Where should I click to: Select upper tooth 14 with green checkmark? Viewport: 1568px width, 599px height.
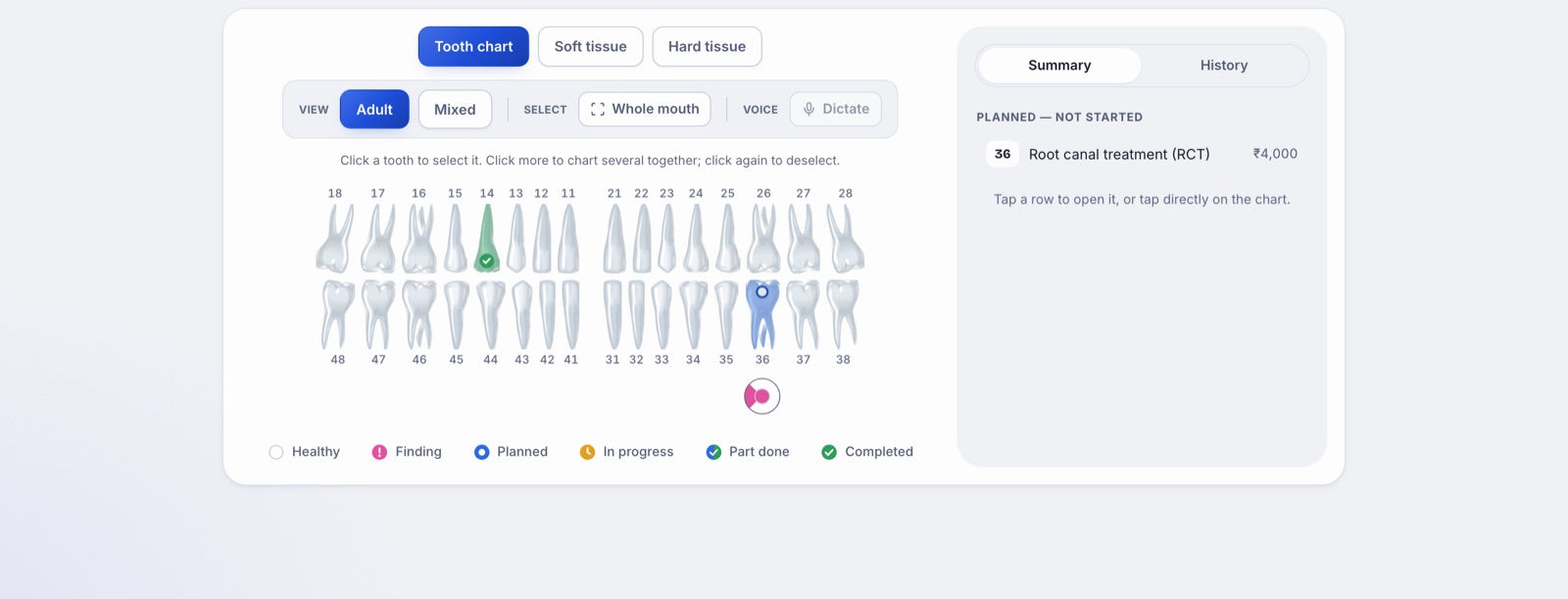(x=487, y=237)
